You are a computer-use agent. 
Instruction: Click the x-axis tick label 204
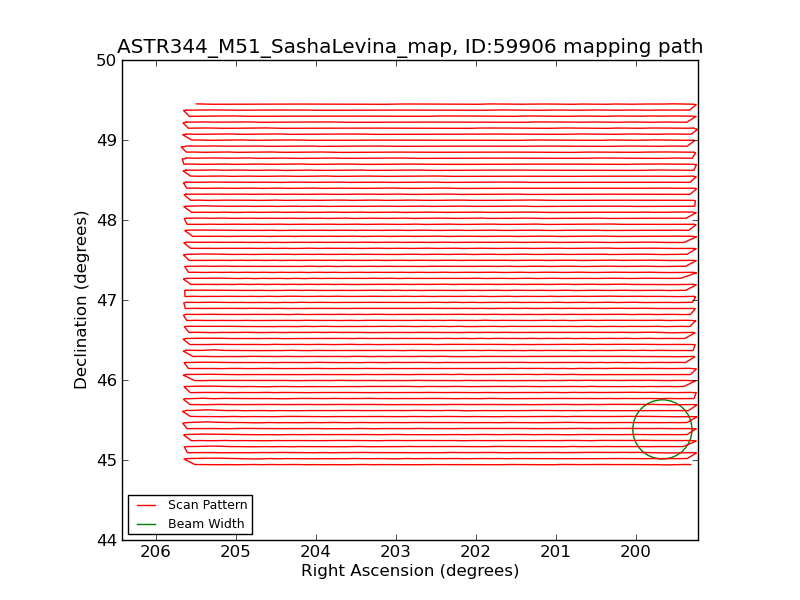coord(316,552)
